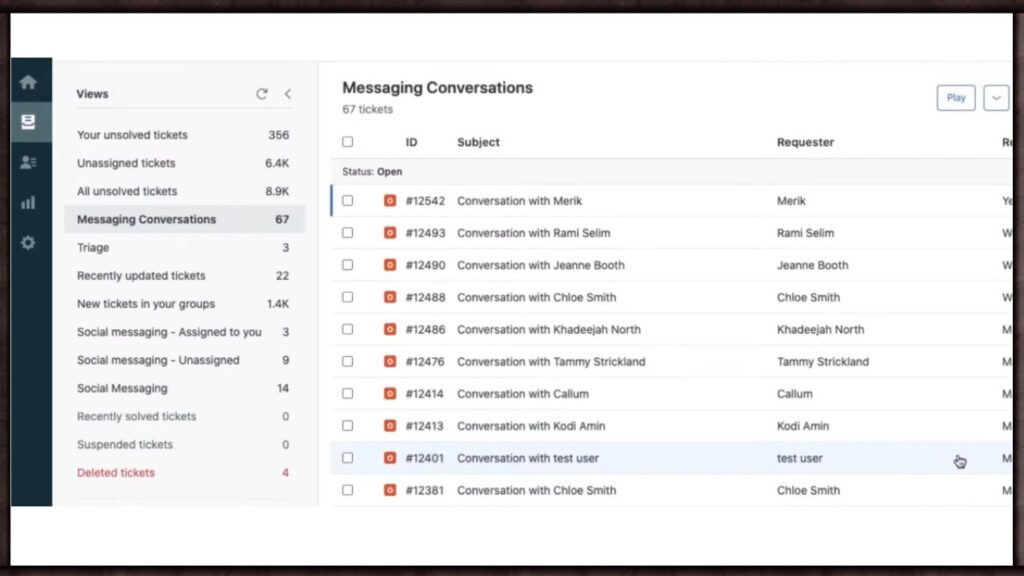1024x576 pixels.
Task: Click requester name Jeanne Booth
Action: (812, 265)
